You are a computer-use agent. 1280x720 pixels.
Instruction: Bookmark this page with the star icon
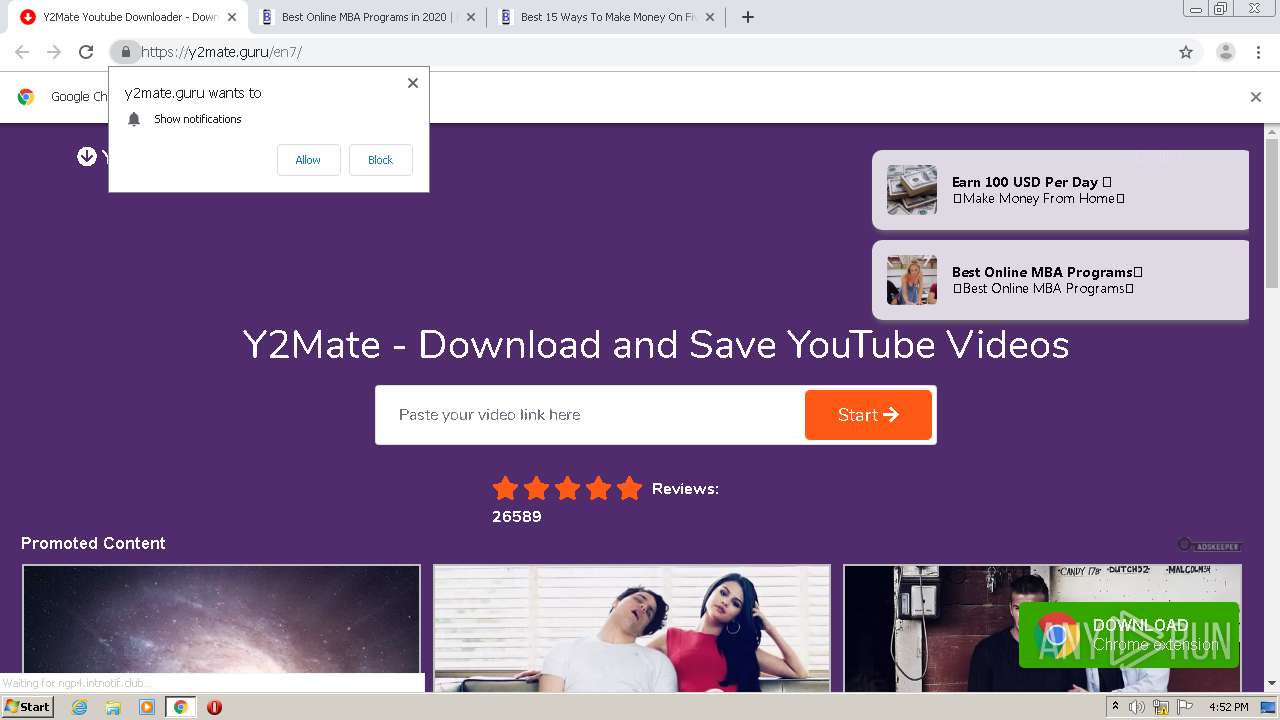pos(1186,52)
